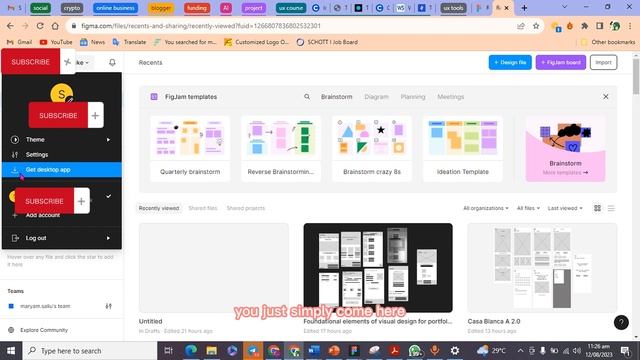Click Explore Community link
The height and width of the screenshot is (360, 640).
[x=44, y=330]
